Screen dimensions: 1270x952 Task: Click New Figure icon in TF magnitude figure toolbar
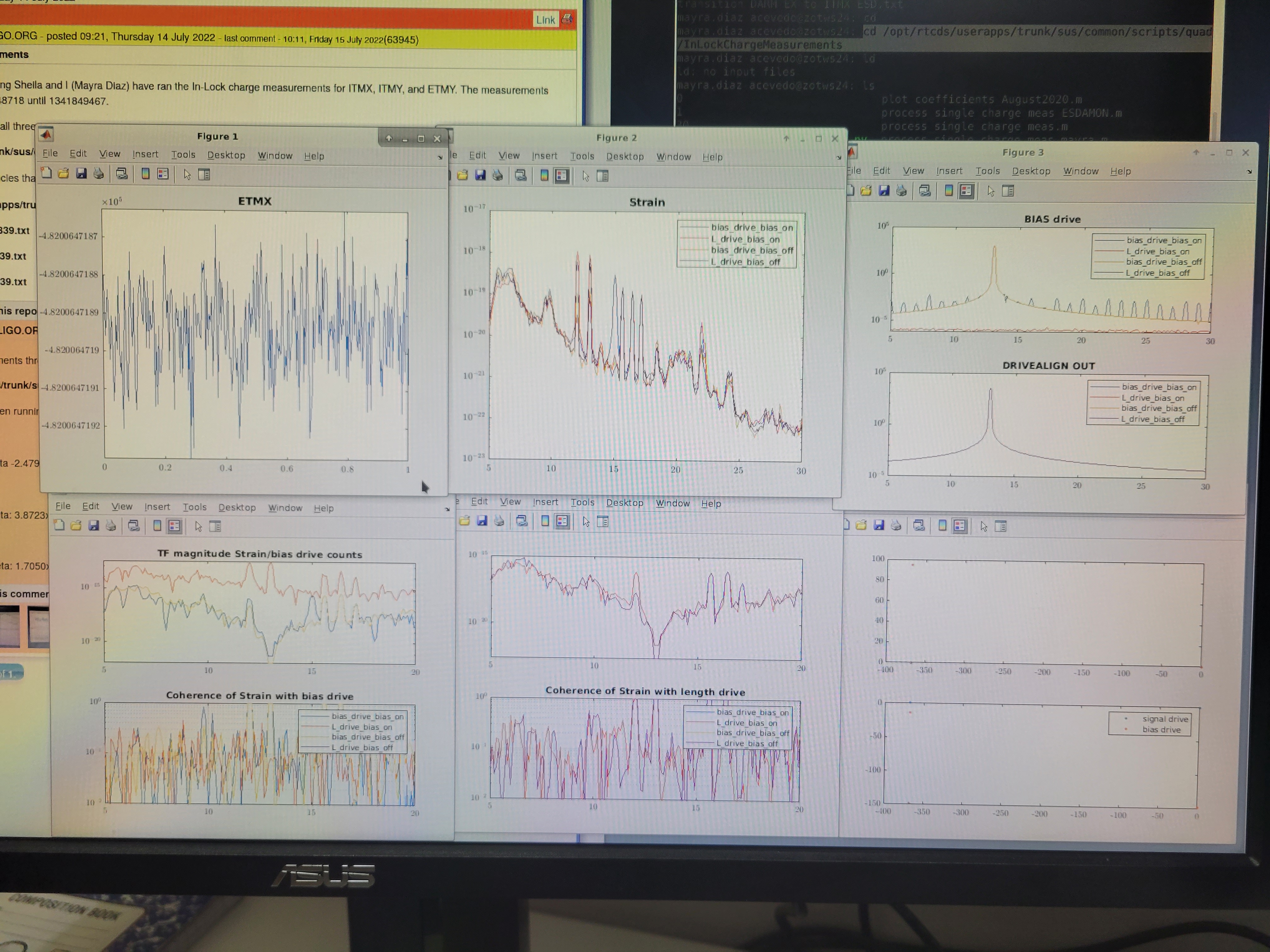(59, 525)
